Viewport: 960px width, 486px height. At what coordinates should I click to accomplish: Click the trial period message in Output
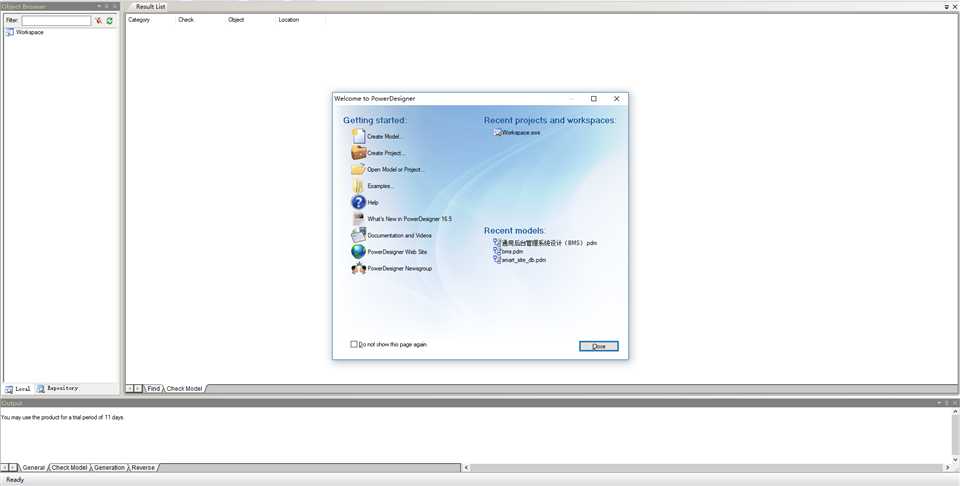point(62,417)
